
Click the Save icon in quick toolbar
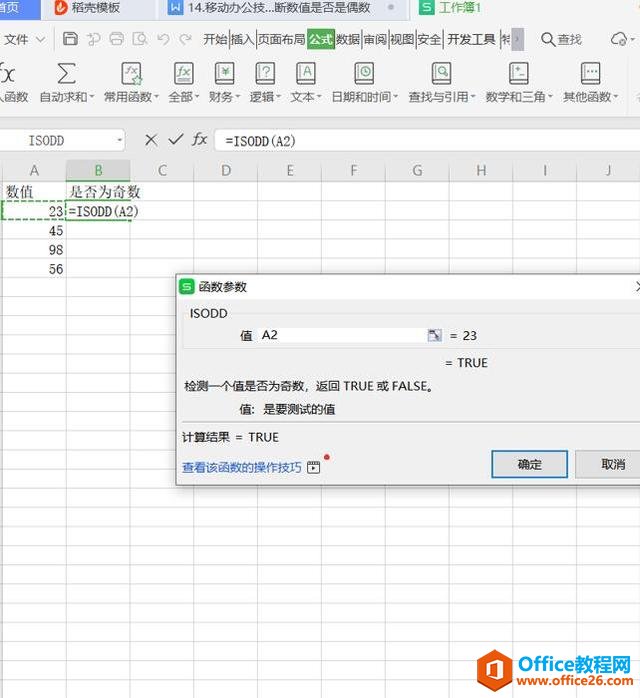point(70,39)
